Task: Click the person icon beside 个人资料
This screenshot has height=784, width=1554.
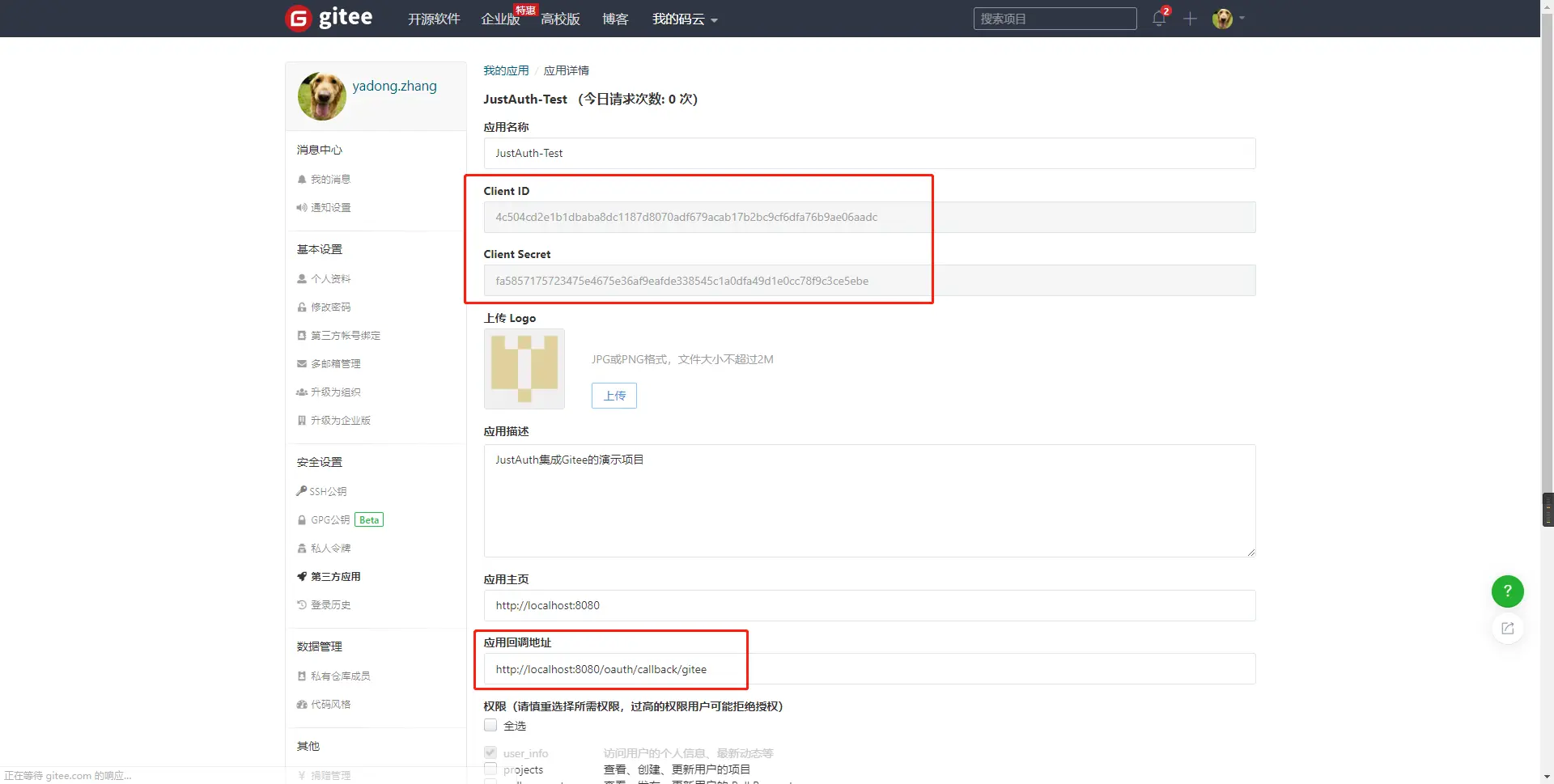Action: coord(302,279)
